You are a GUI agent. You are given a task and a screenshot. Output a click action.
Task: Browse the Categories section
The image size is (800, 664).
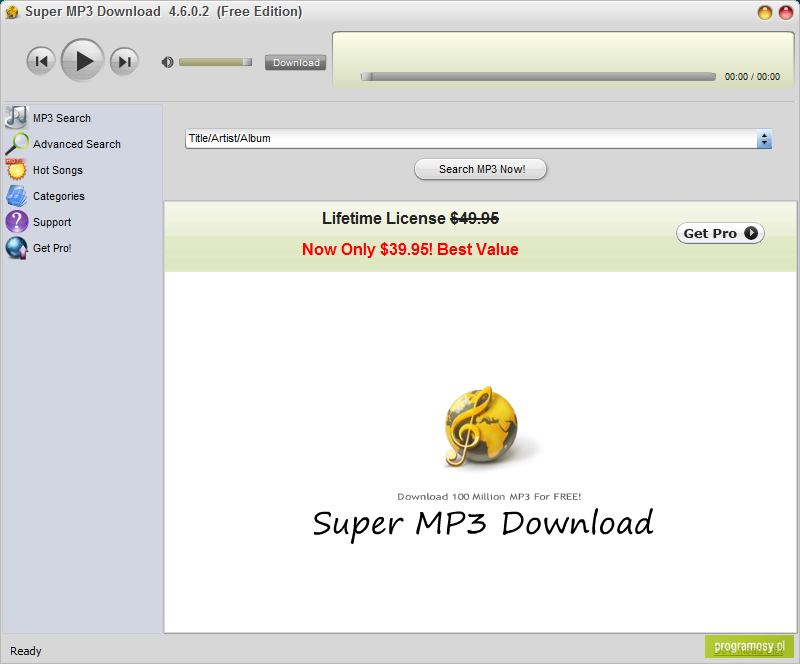(59, 196)
